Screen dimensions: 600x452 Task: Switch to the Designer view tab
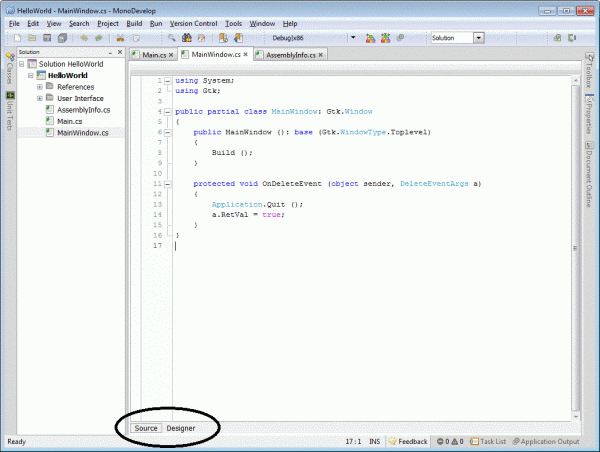(x=181, y=428)
